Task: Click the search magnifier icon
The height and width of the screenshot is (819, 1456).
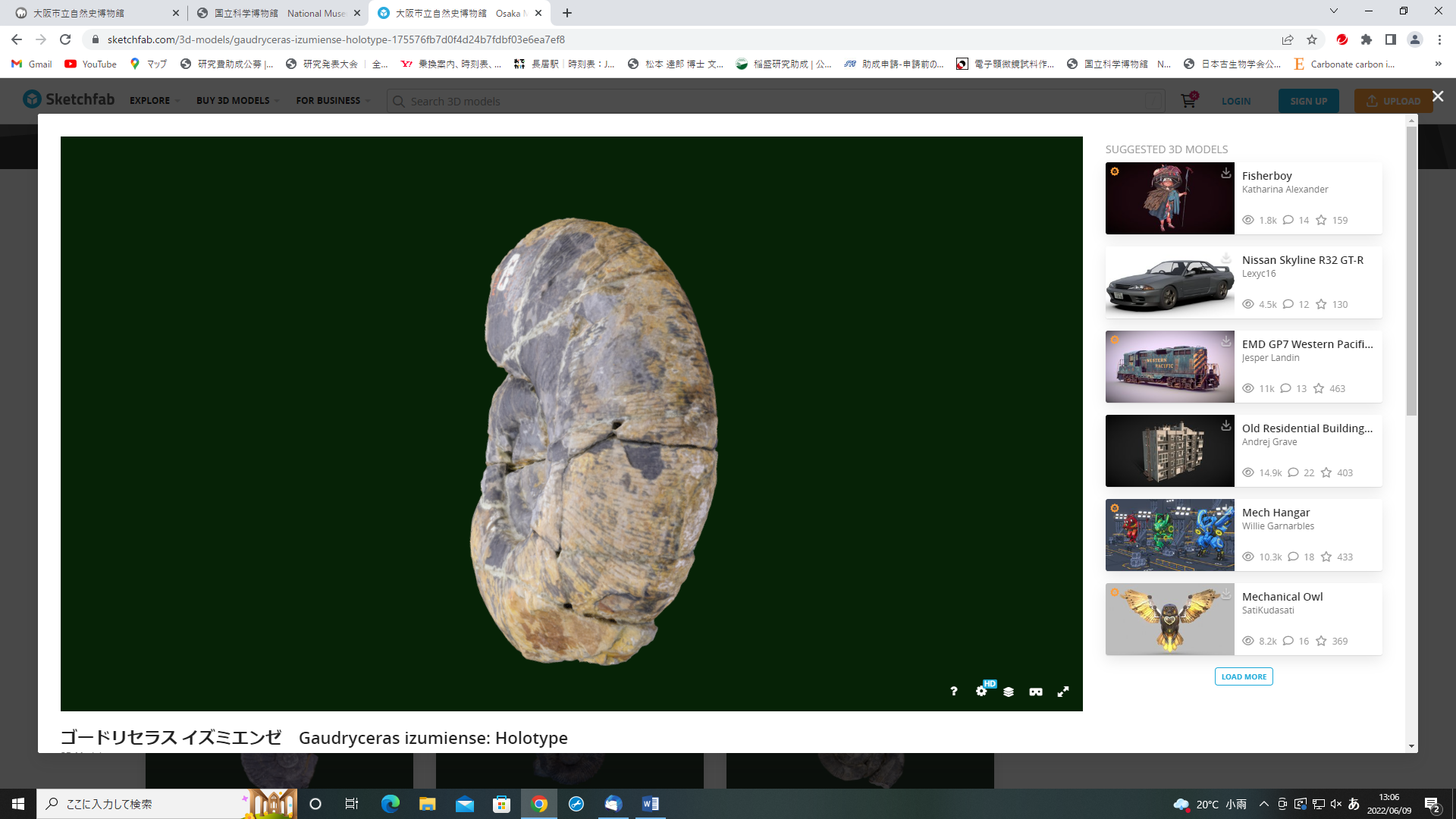Action: (399, 101)
